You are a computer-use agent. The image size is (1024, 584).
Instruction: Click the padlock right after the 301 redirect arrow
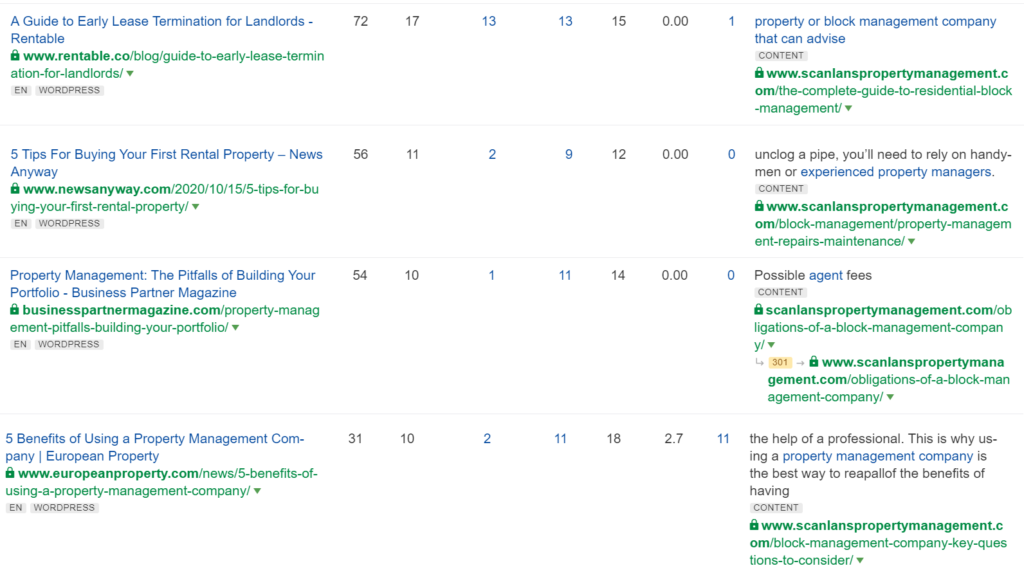click(x=813, y=362)
